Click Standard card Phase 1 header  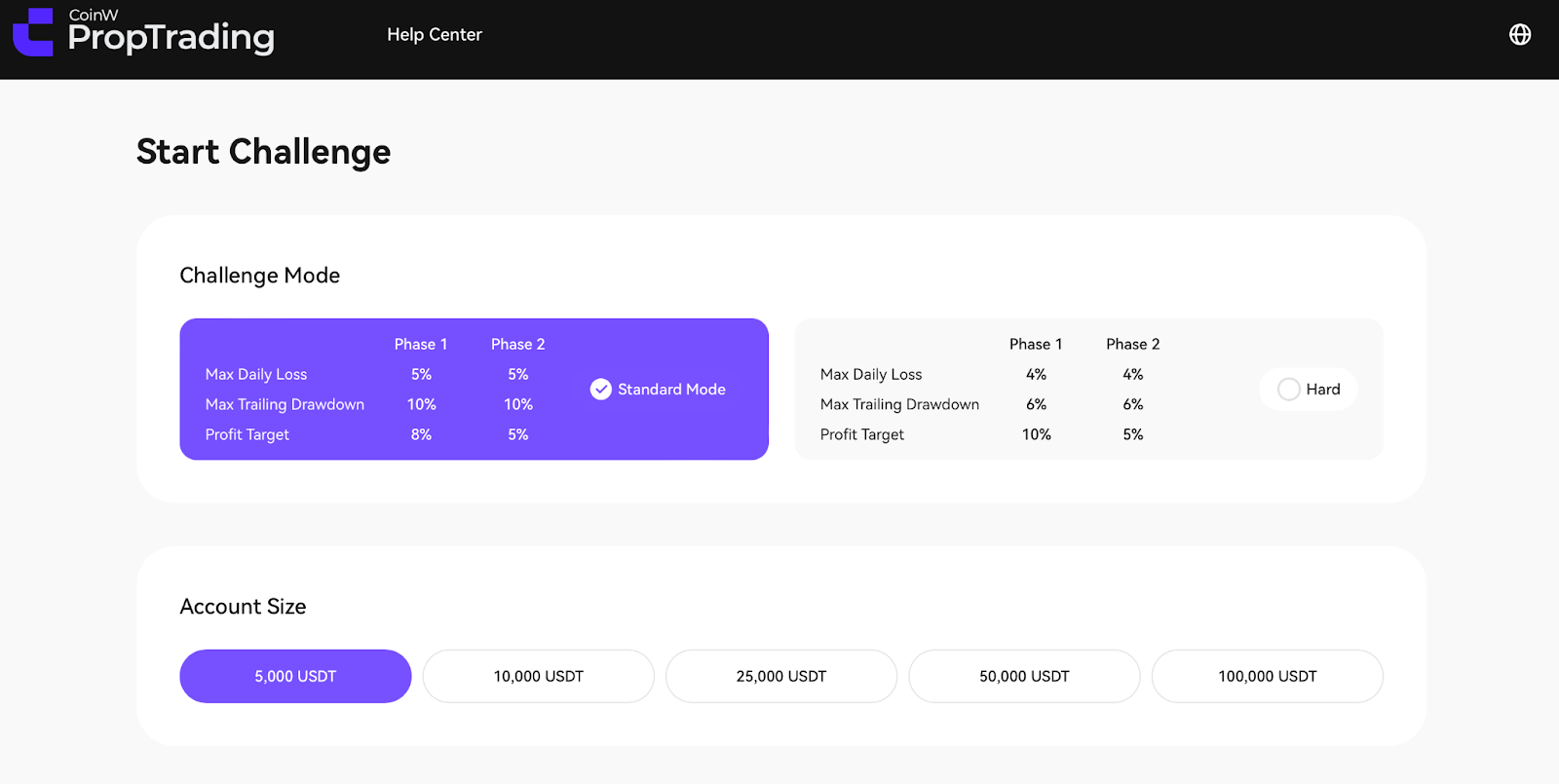point(421,344)
